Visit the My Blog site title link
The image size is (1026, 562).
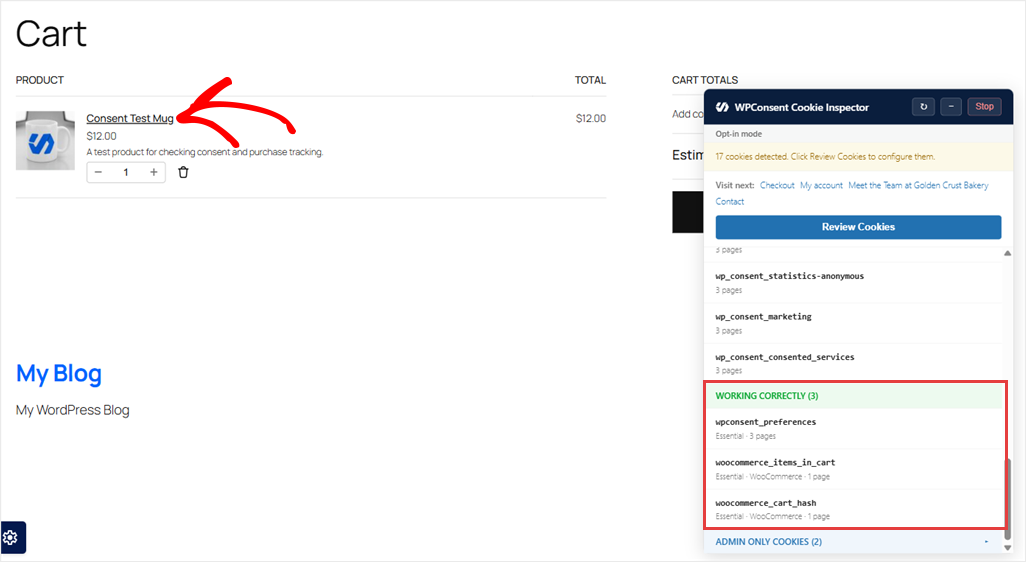click(59, 374)
